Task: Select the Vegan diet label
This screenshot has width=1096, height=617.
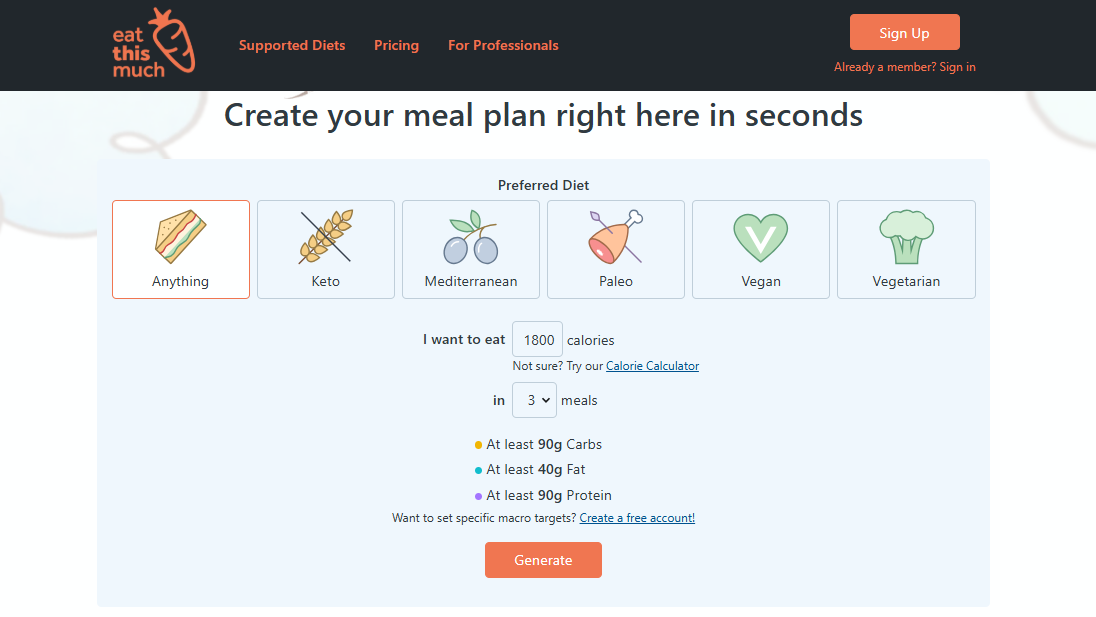Action: (761, 282)
